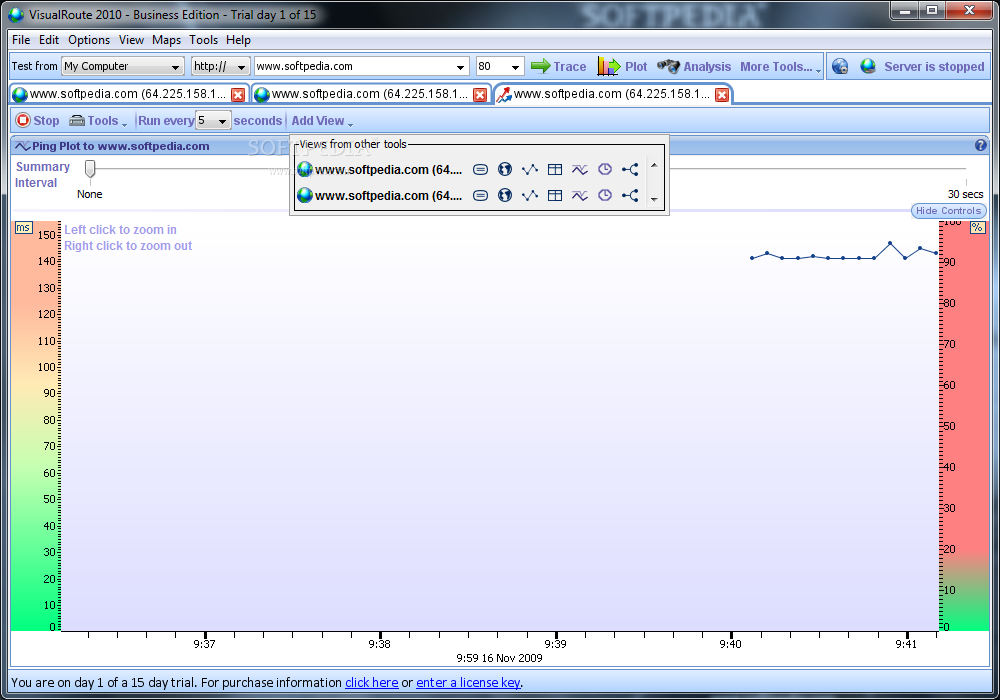Click the ping plot icon in second Views row
This screenshot has height=700, width=1000.
tap(580, 196)
